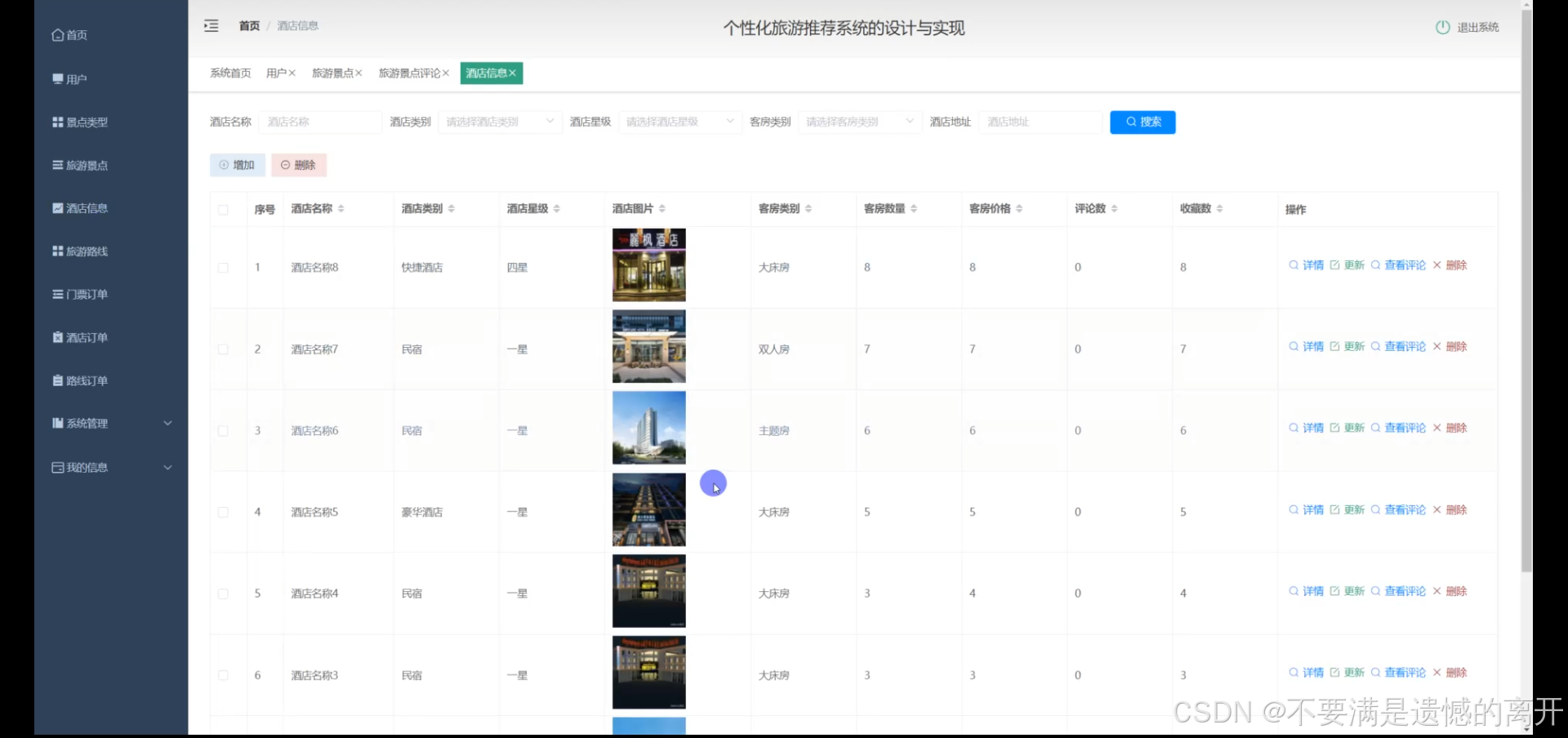Click the sidebar collapse icon next to 首页
Screen dimensions: 1568x738
pyautogui.click(x=212, y=26)
